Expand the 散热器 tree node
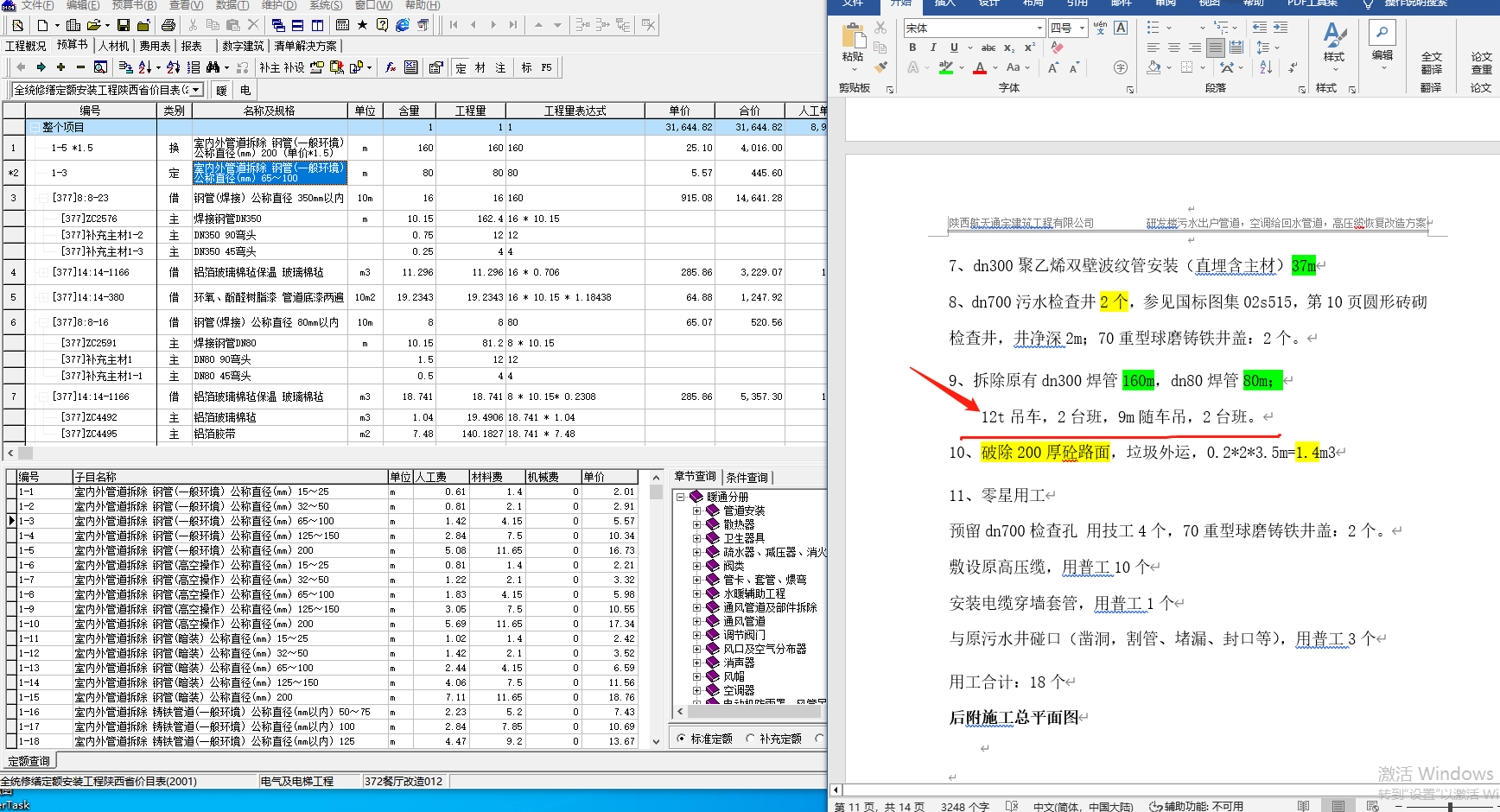1500x812 pixels. pos(696,524)
